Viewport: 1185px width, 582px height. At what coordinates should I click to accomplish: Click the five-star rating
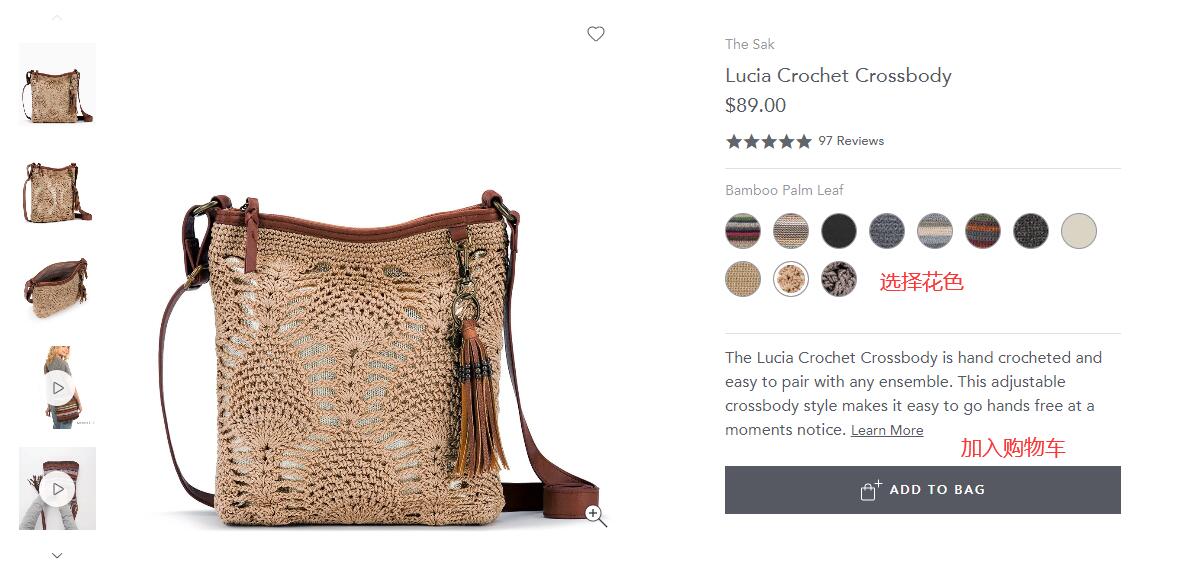tap(769, 141)
